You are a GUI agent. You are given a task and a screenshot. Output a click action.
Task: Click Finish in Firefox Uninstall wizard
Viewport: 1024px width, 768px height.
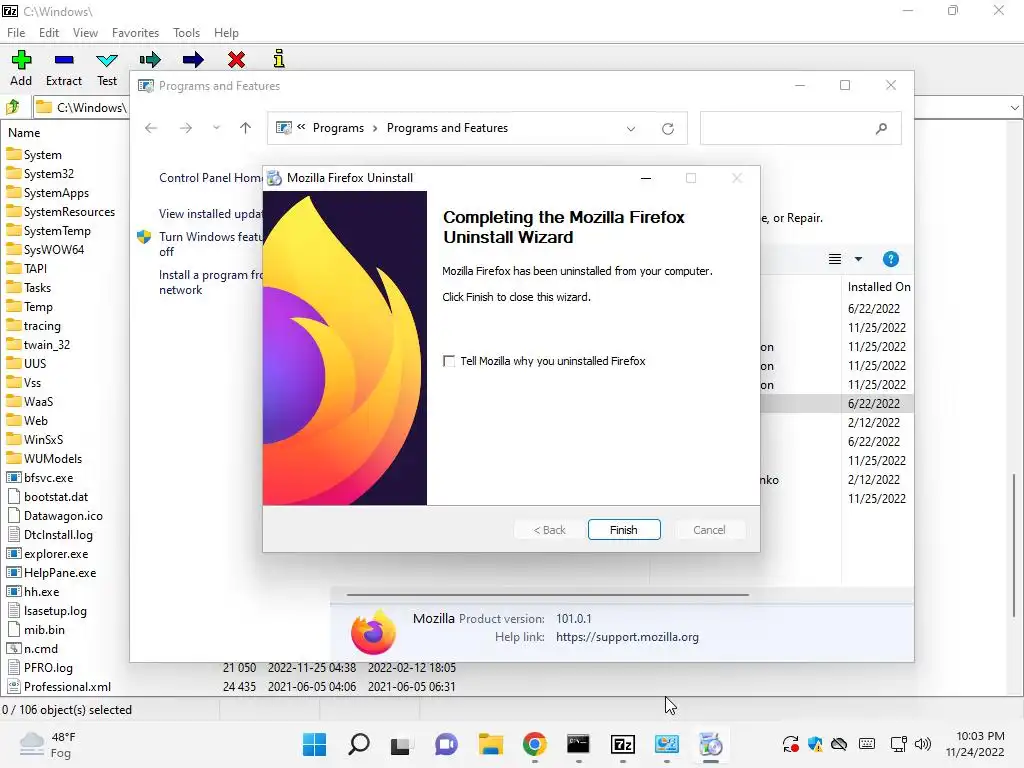coord(624,530)
